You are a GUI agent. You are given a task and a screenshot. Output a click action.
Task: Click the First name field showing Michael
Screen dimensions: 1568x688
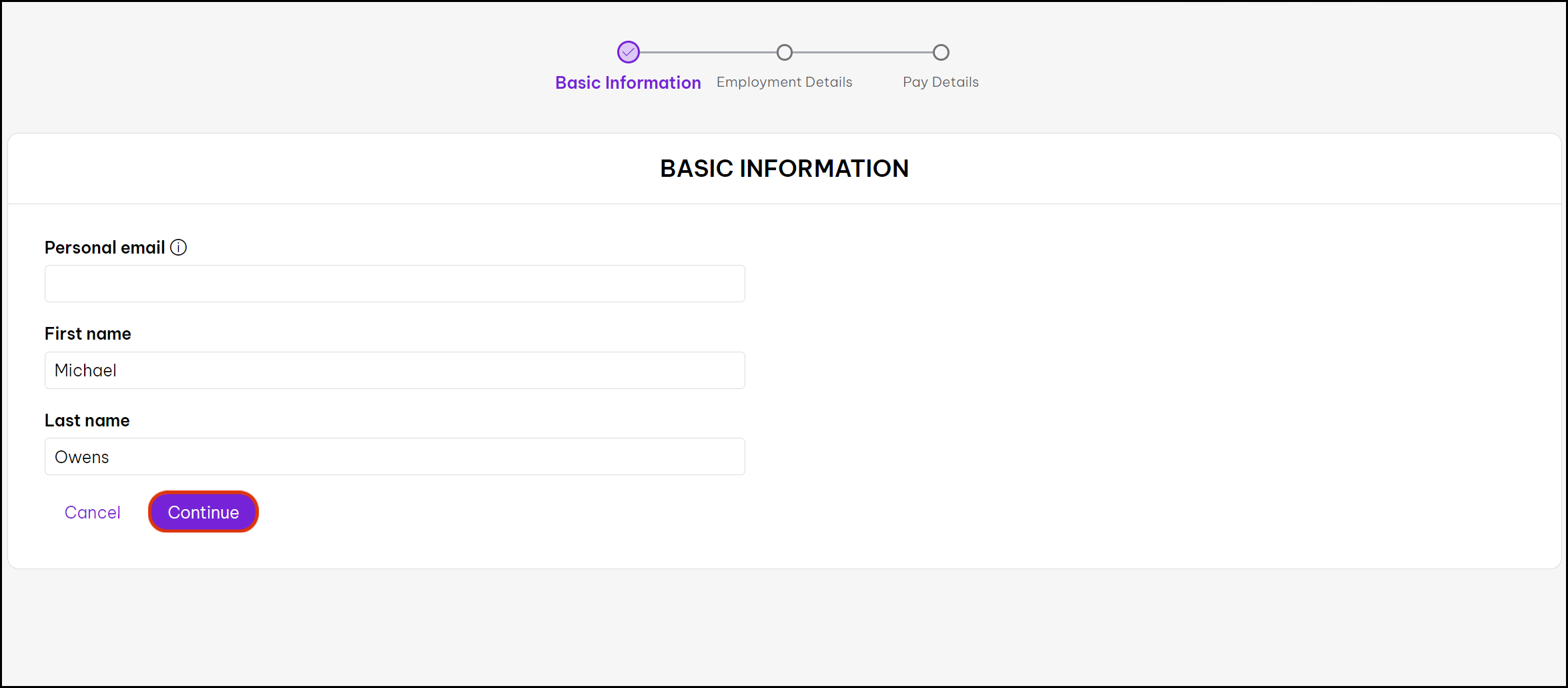tap(394, 370)
